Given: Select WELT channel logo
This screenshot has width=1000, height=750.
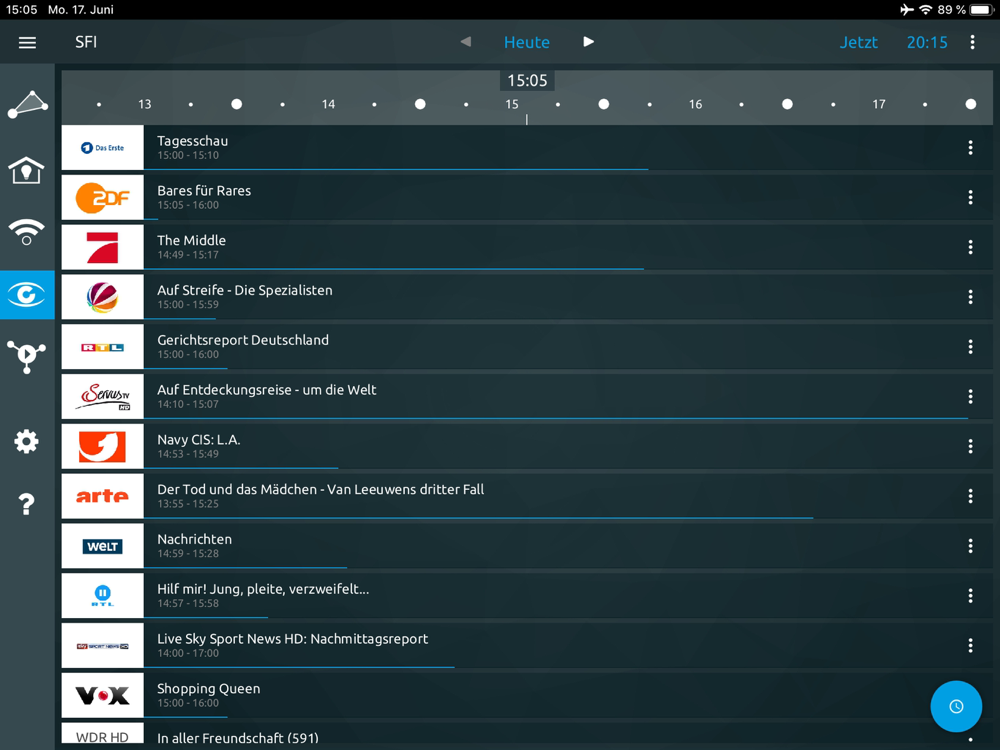Looking at the screenshot, I should tap(103, 545).
